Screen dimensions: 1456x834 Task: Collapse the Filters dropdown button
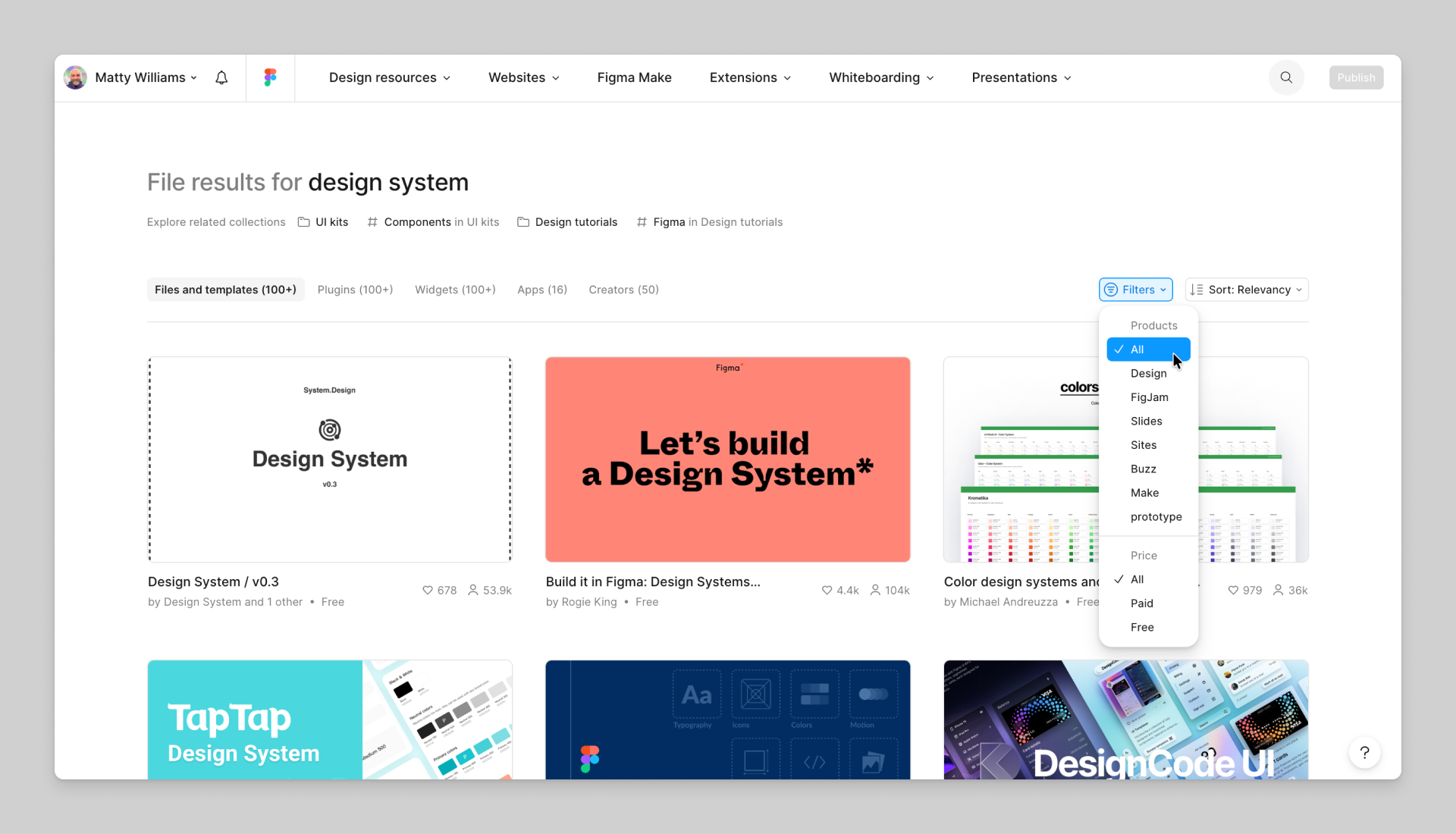tap(1135, 290)
